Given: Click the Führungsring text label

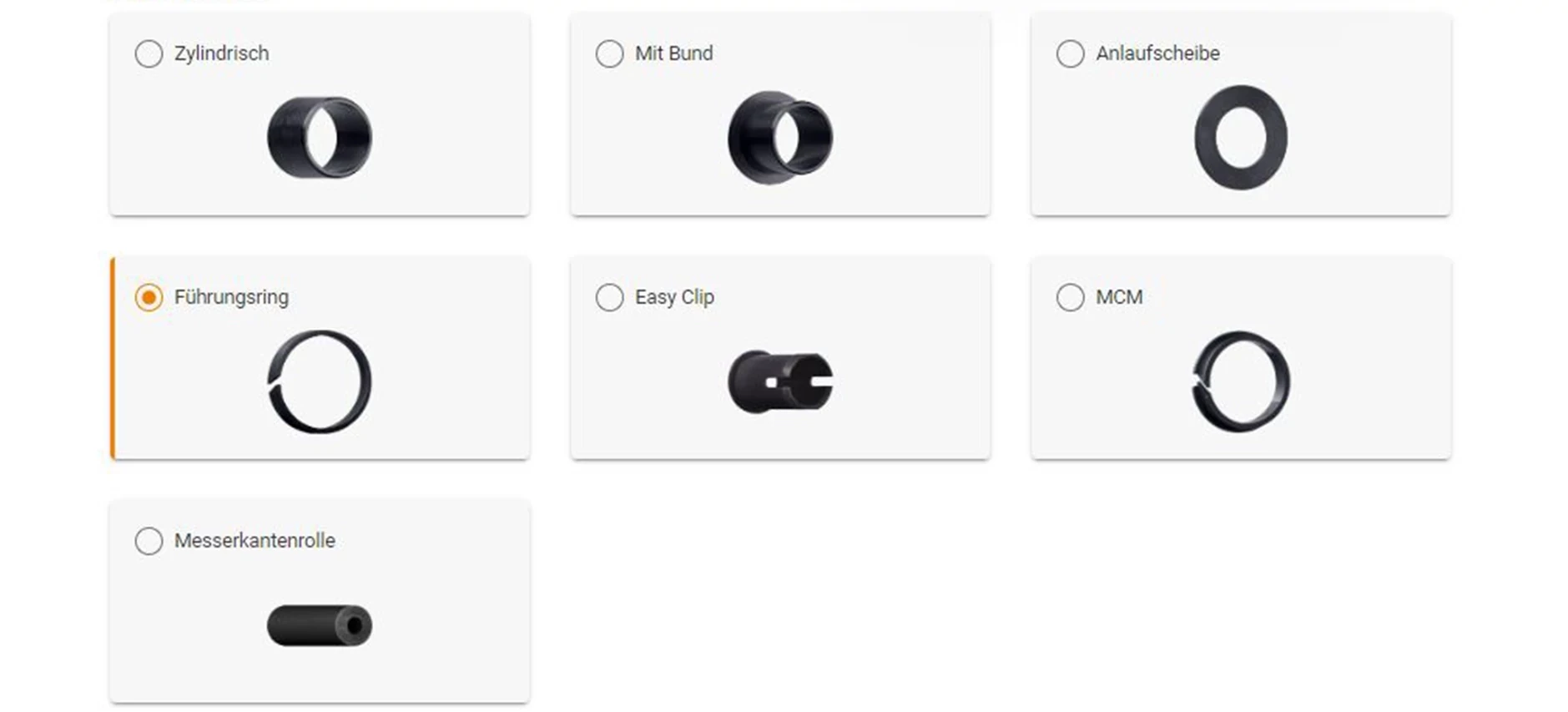Looking at the screenshot, I should coord(231,297).
